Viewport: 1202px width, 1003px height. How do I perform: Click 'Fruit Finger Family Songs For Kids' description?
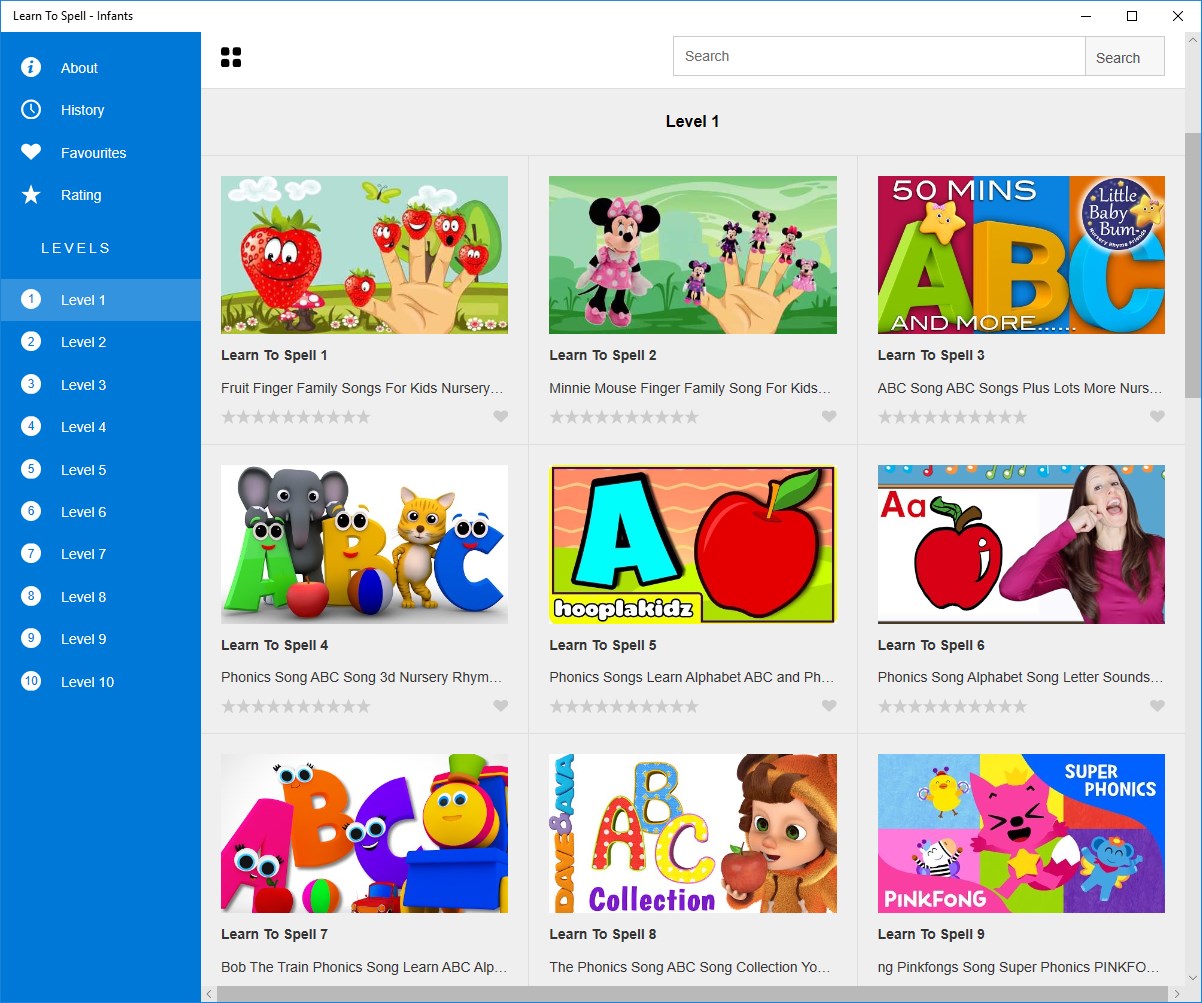pos(362,388)
